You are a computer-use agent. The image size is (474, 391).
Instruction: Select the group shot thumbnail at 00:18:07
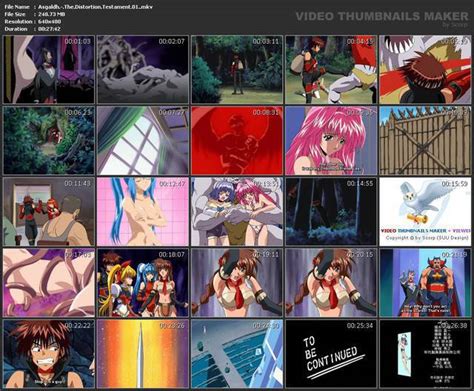pos(143,283)
